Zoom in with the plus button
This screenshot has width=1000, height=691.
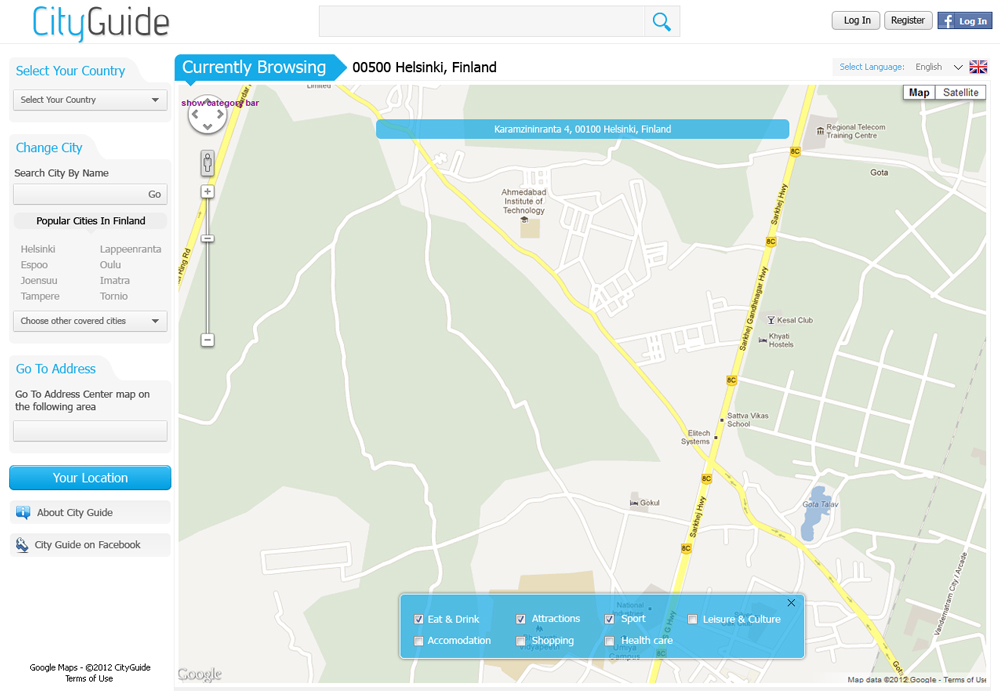coord(207,191)
